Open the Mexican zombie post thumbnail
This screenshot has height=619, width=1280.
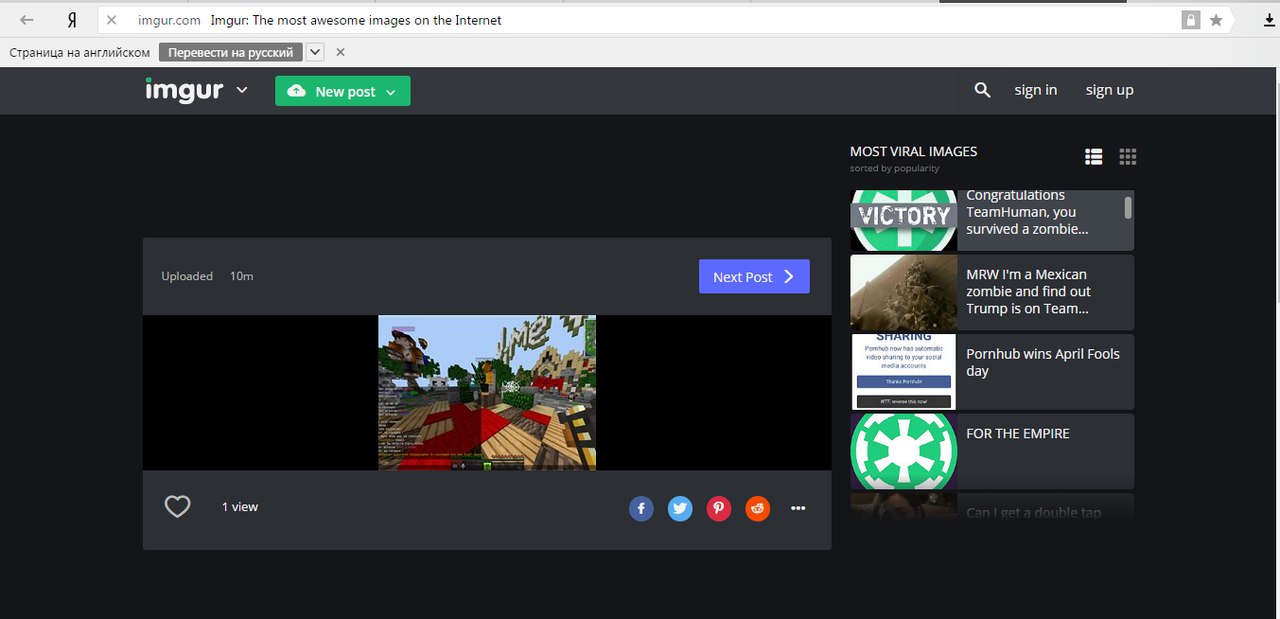tap(904, 292)
